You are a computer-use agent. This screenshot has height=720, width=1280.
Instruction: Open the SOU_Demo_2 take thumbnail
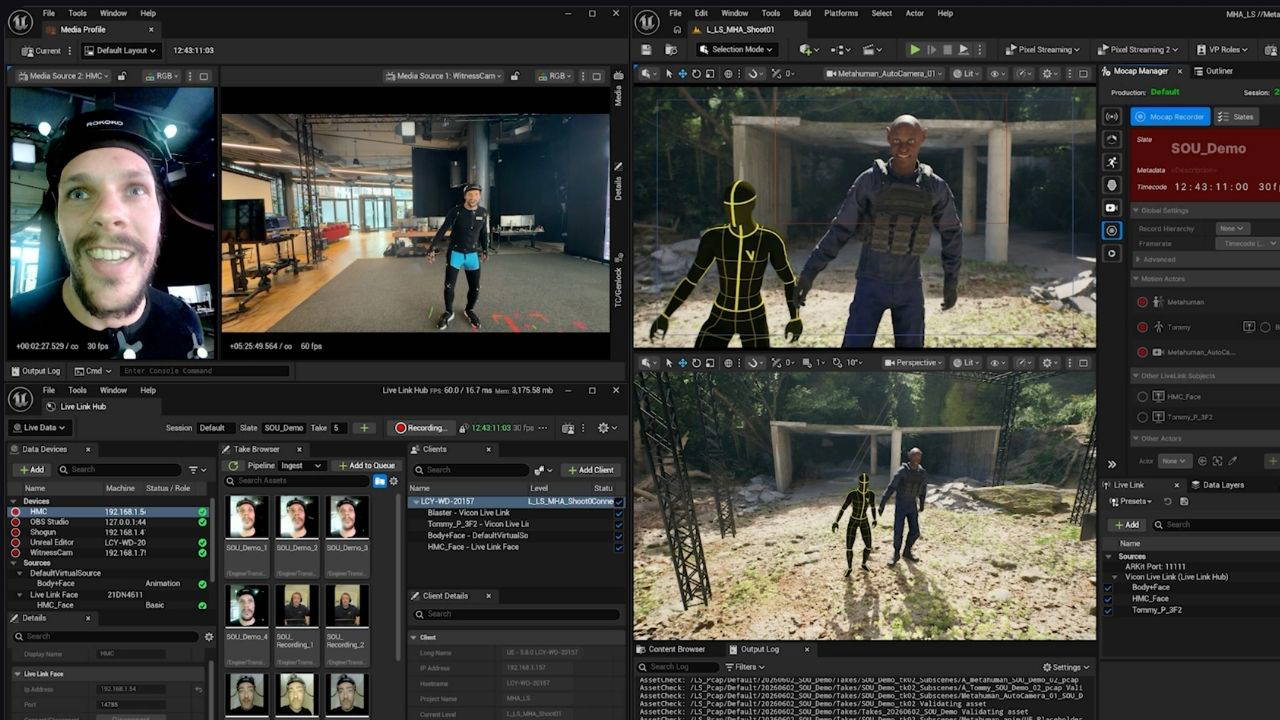point(297,517)
